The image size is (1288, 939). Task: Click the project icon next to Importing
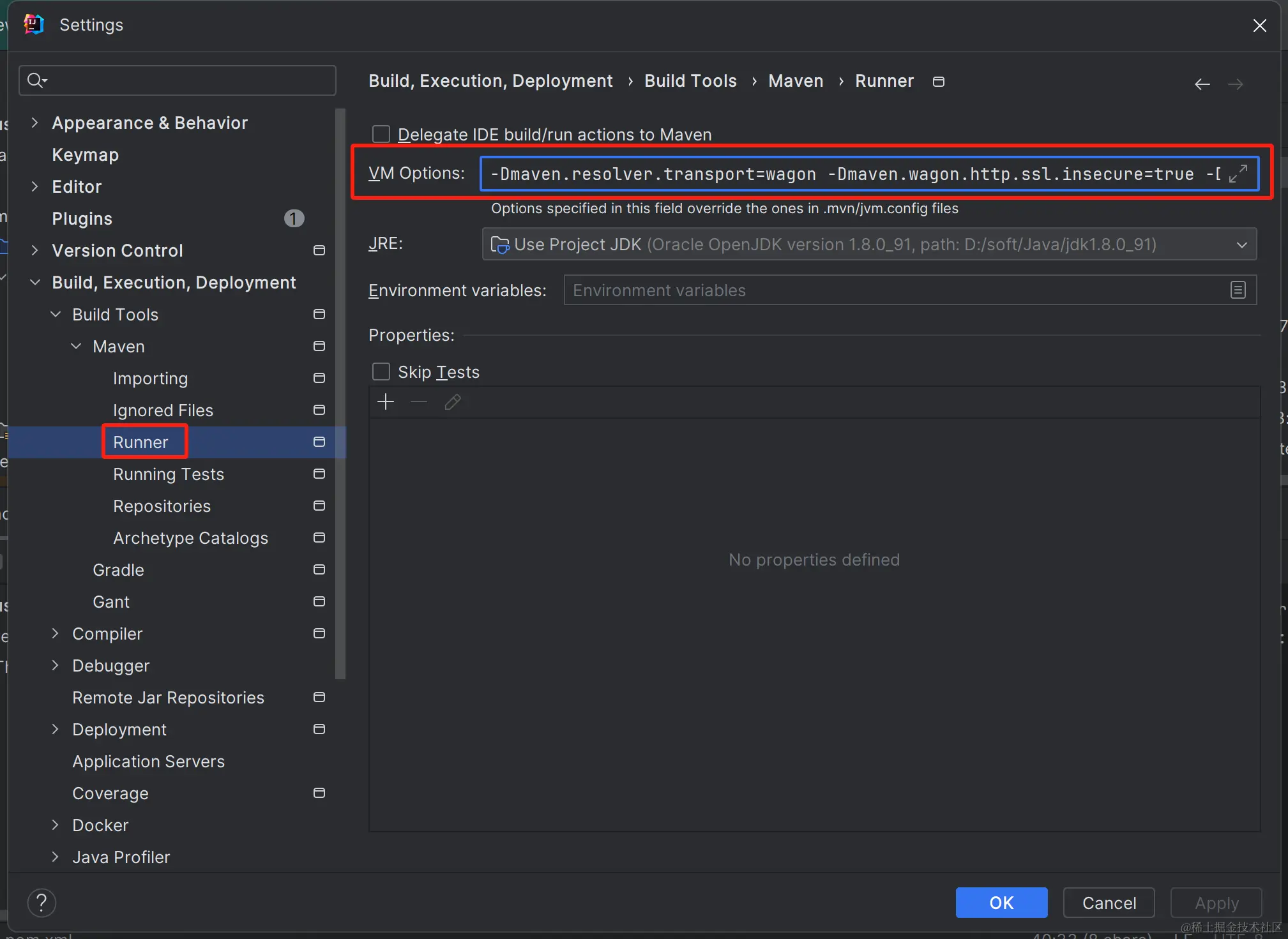point(319,378)
